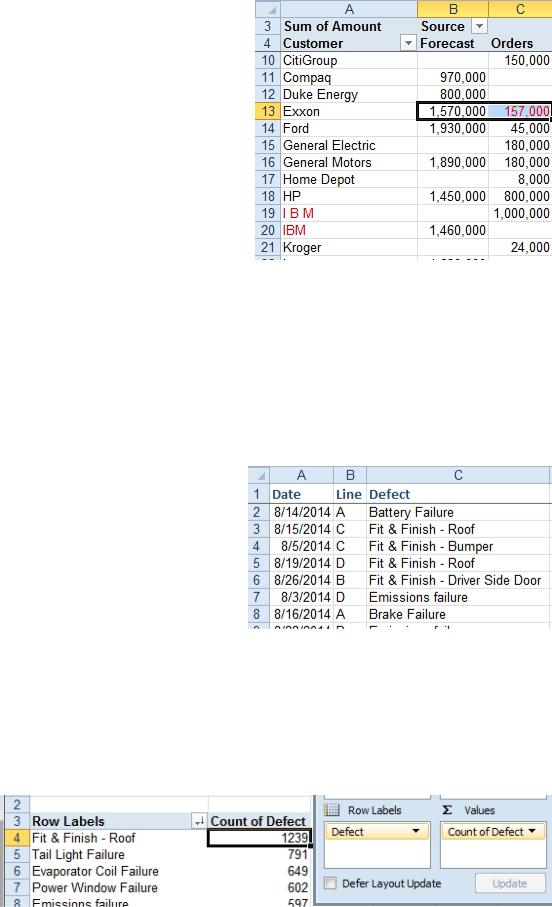
Task: Click the select-all corner beside the Date sheet
Action: [259, 475]
